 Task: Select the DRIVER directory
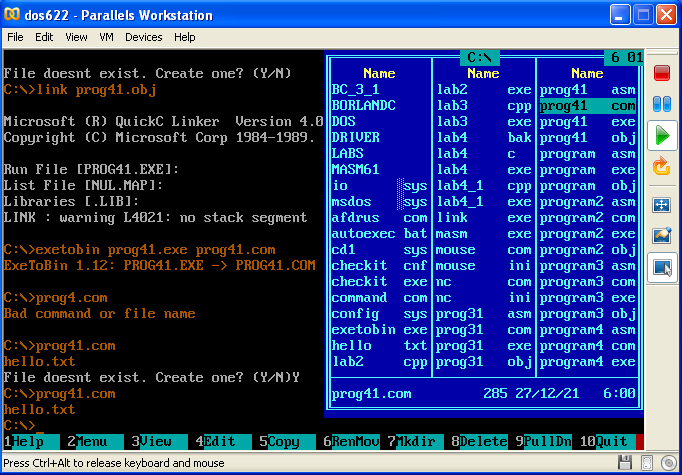tap(381, 137)
